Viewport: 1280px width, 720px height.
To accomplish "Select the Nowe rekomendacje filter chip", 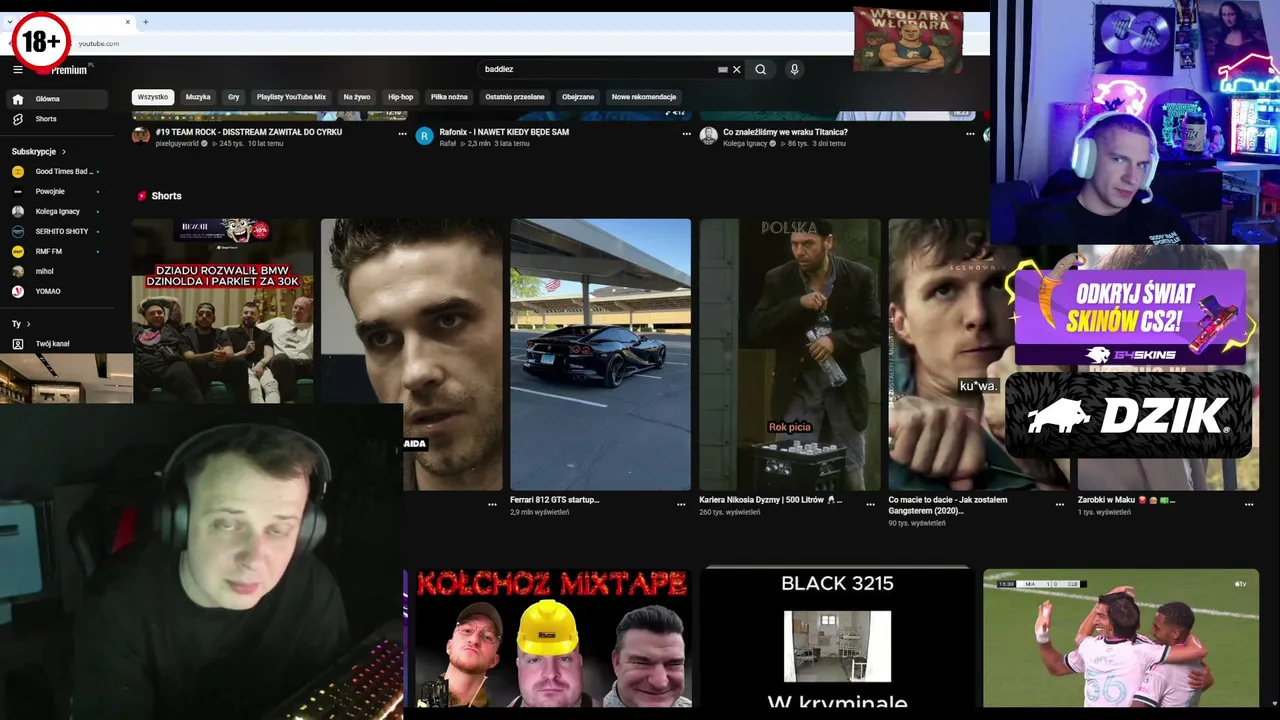I will pos(644,97).
